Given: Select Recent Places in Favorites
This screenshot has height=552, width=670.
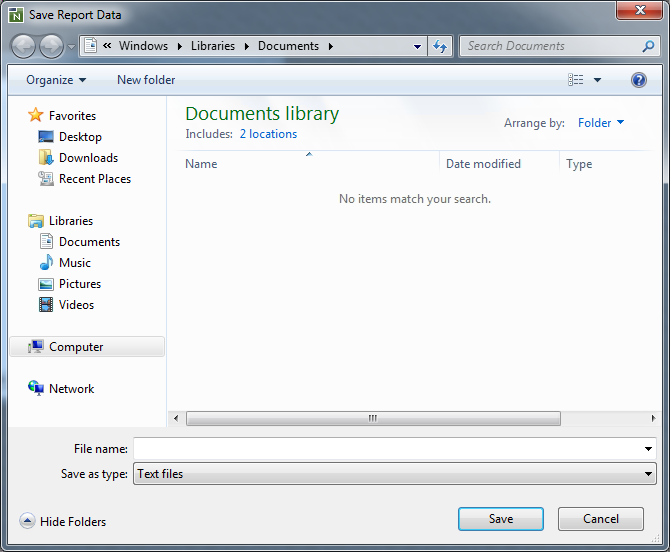Looking at the screenshot, I should pyautogui.click(x=94, y=179).
